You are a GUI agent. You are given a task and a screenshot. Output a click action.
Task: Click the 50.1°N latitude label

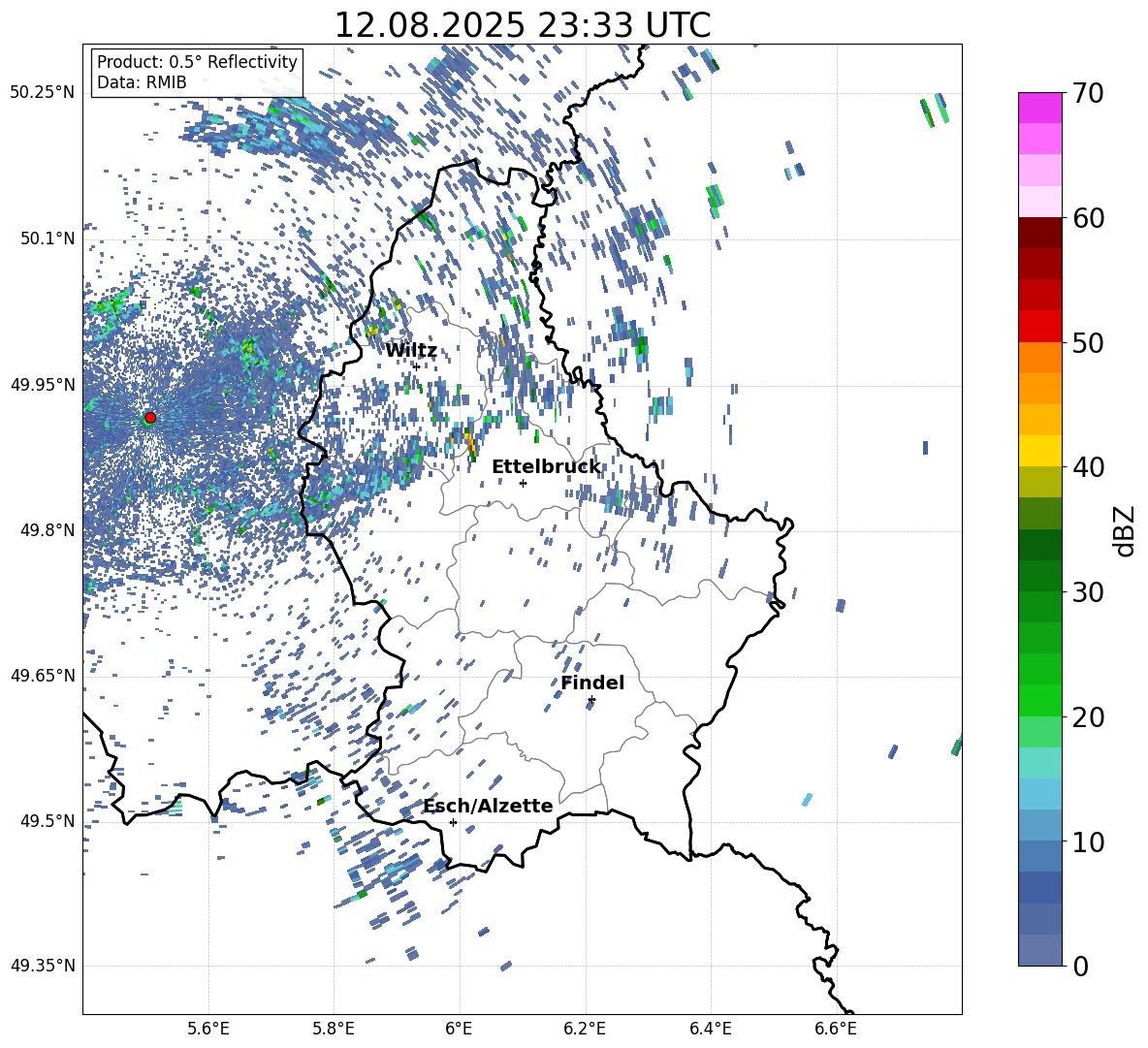(x=48, y=238)
